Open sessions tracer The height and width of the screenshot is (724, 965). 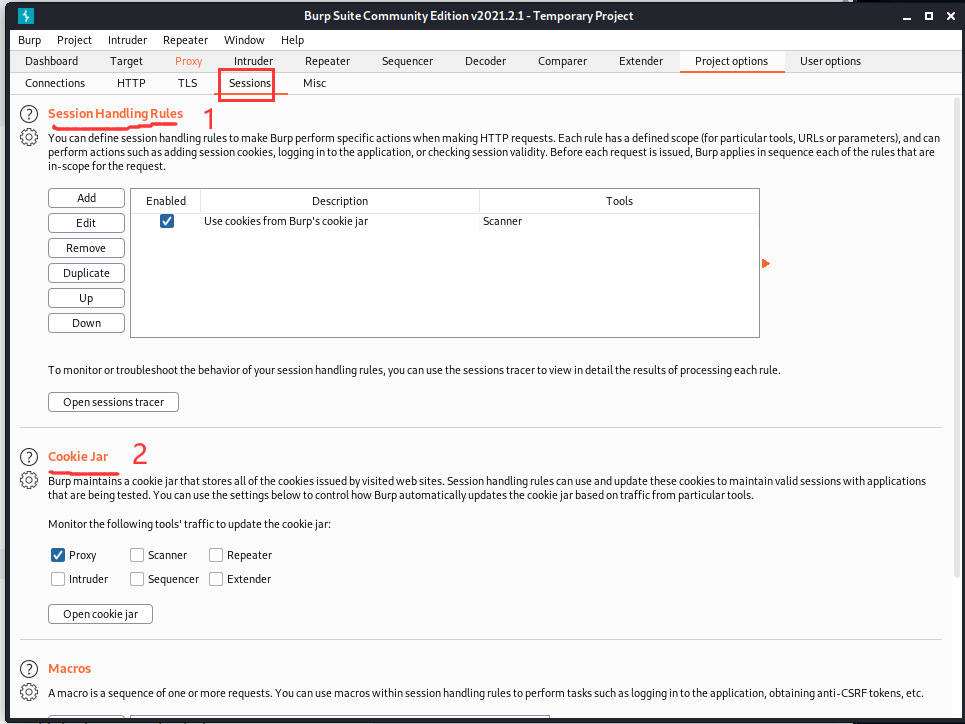pos(113,402)
